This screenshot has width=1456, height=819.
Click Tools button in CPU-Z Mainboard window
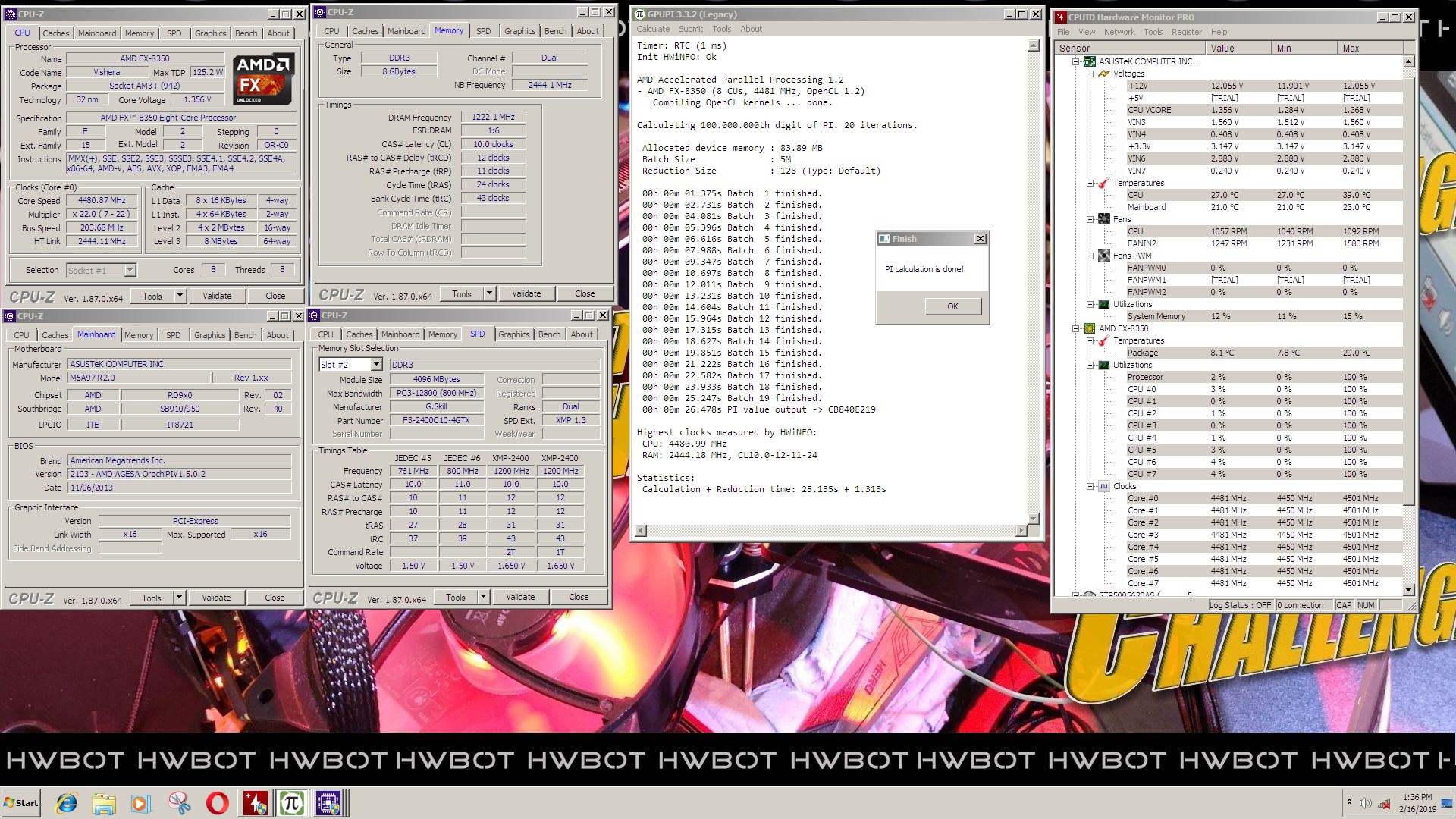click(152, 598)
